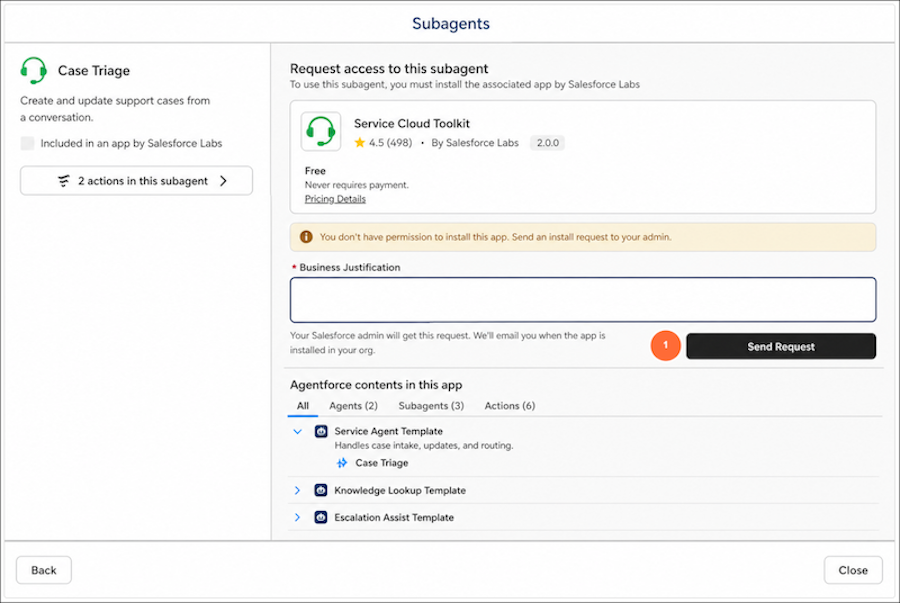Image resolution: width=900 pixels, height=603 pixels.
Task: Click the Case Triage heading in sidebar
Action: 94,71
